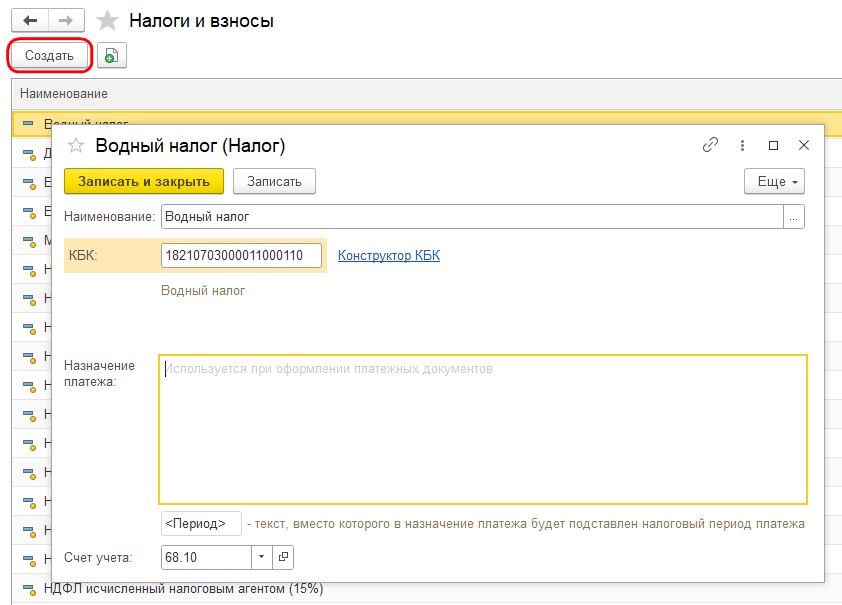The image size is (842, 605).
Task: Open the Конструктор КБК link
Action: [x=389, y=256]
